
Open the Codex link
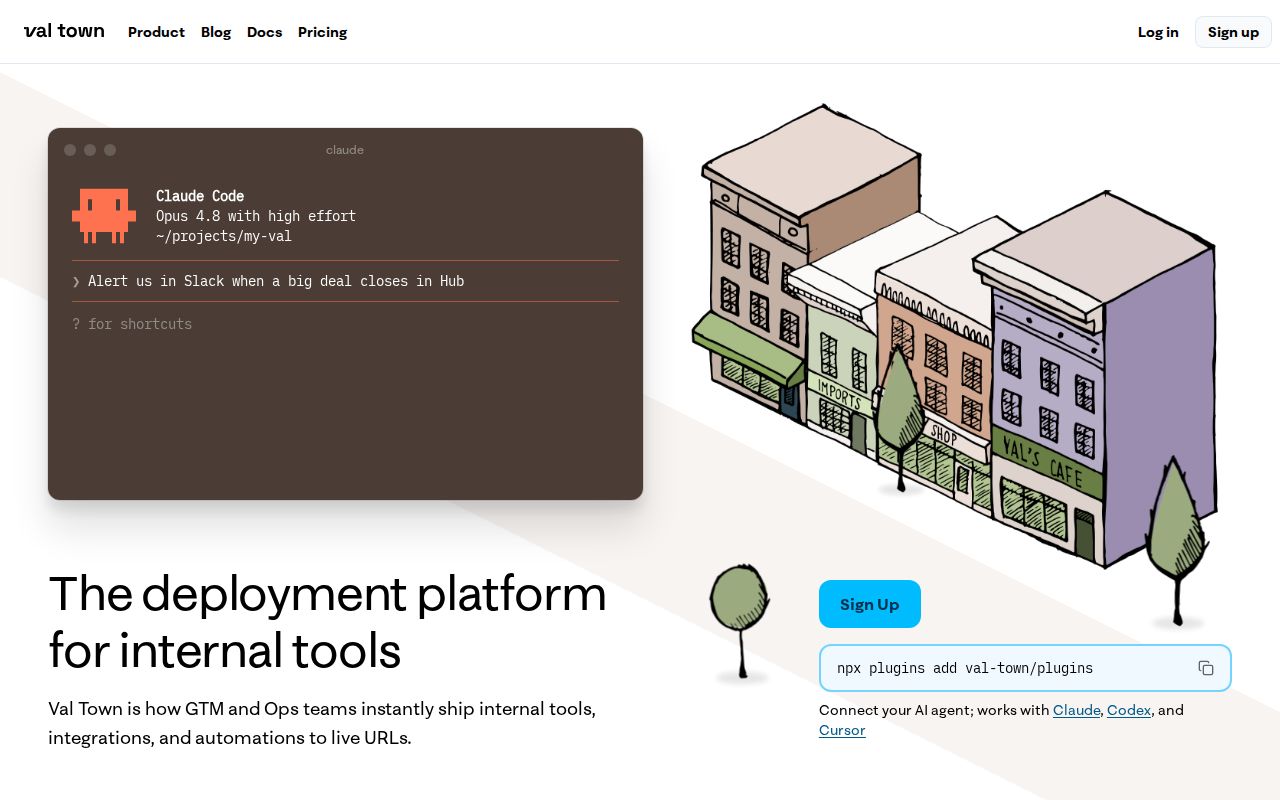pyautogui.click(x=1129, y=710)
